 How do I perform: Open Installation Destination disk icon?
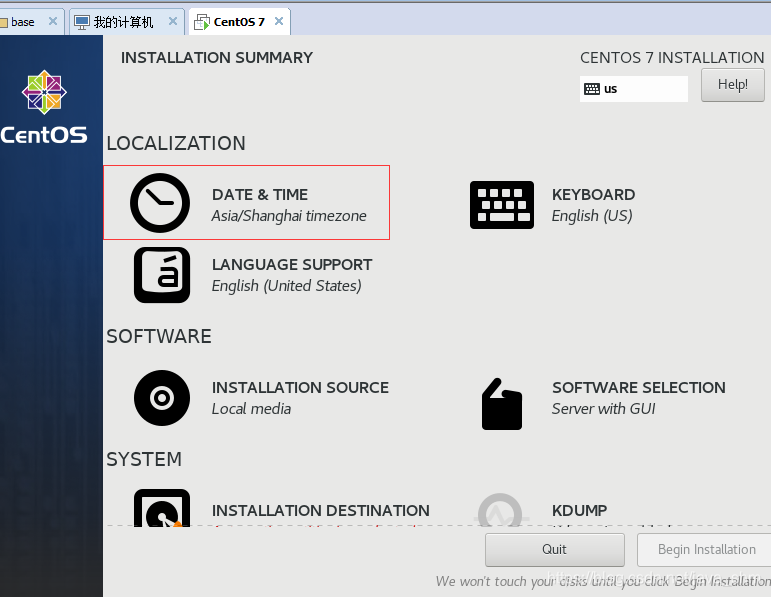click(162, 507)
